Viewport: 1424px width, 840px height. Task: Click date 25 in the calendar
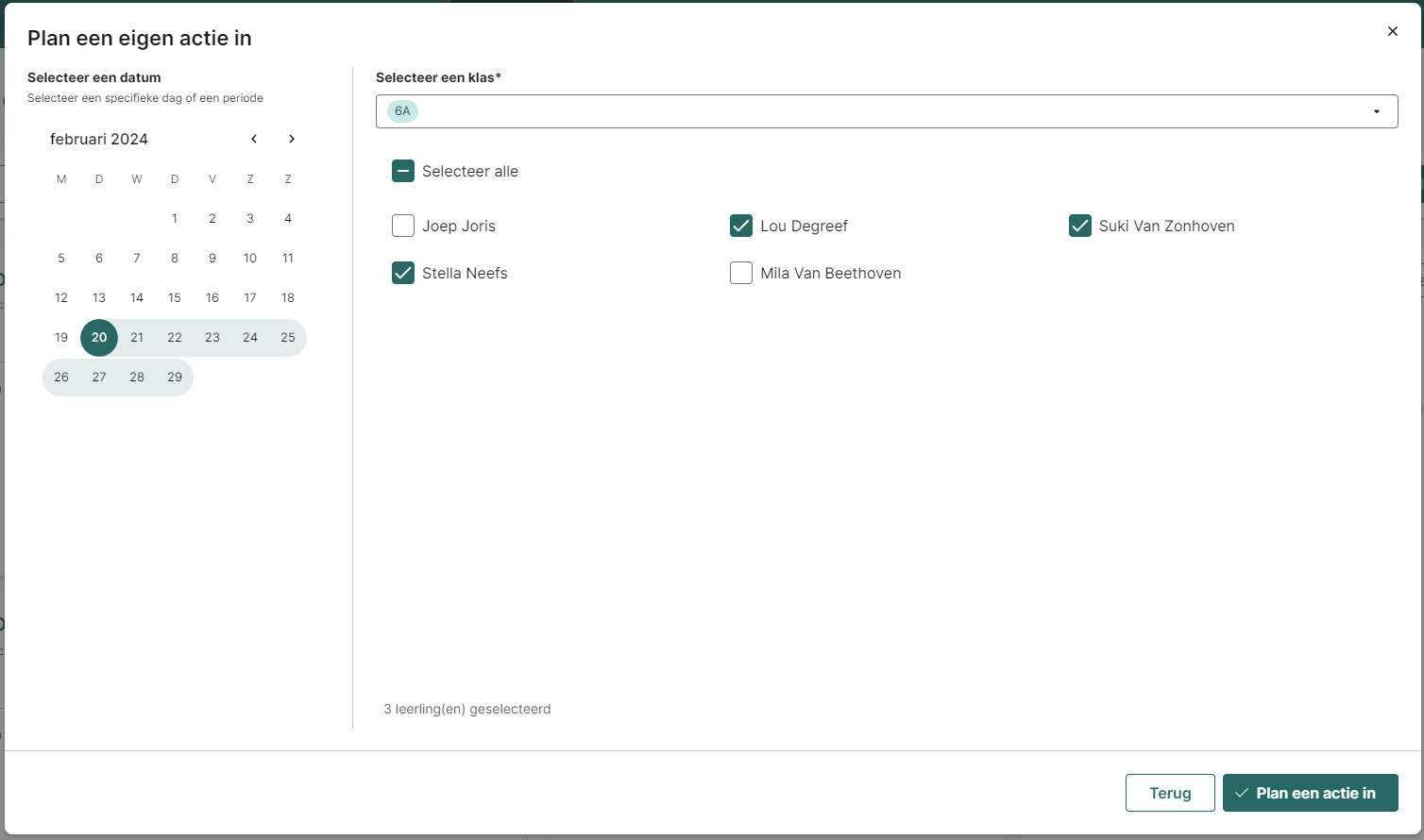[x=288, y=337]
